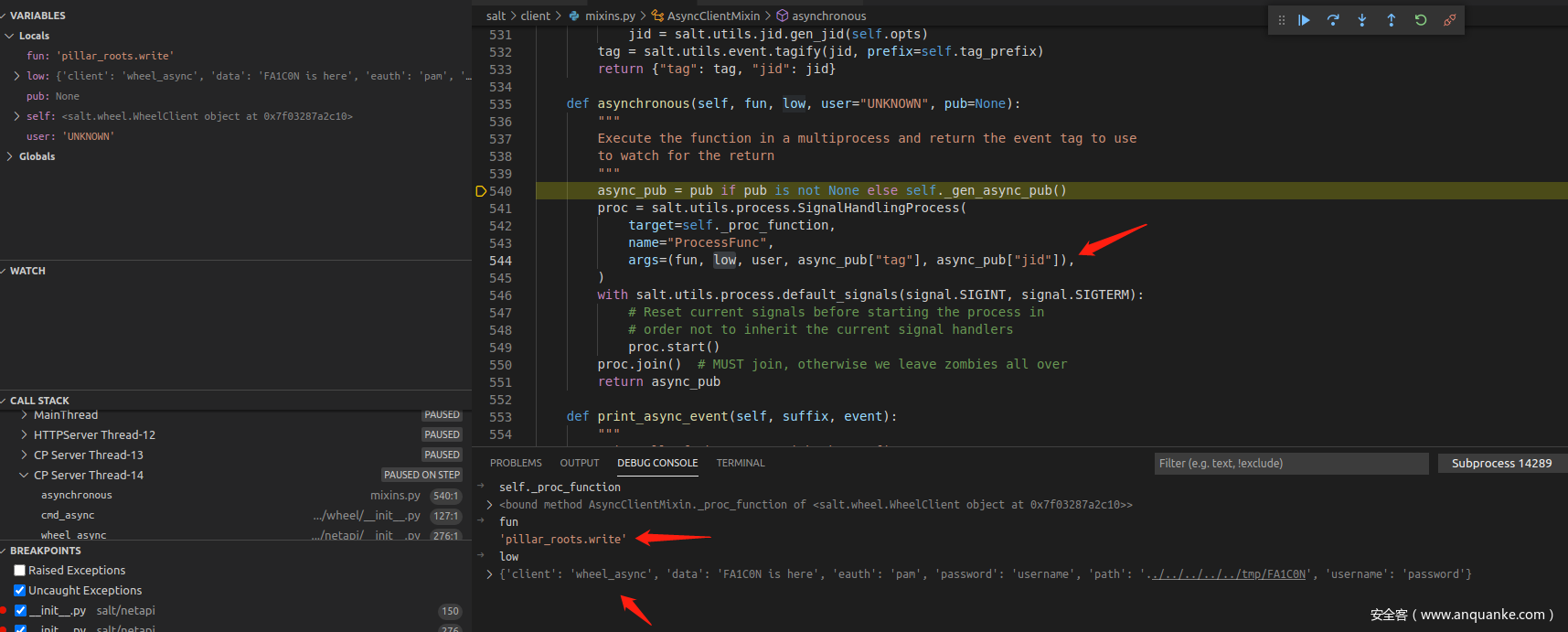Screen dimensions: 1568x632
Task: Collapse CP Server Thread-14 in call stack
Action: click(x=24, y=476)
